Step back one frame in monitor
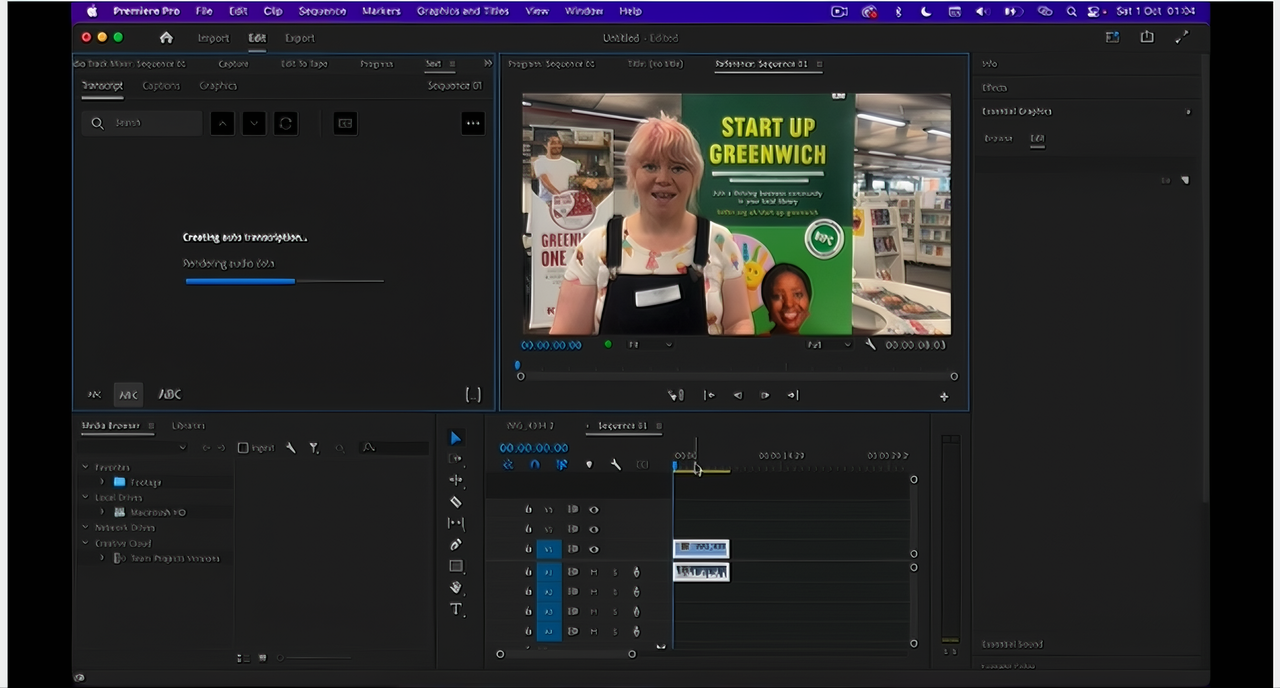1280x688 pixels. 738,395
